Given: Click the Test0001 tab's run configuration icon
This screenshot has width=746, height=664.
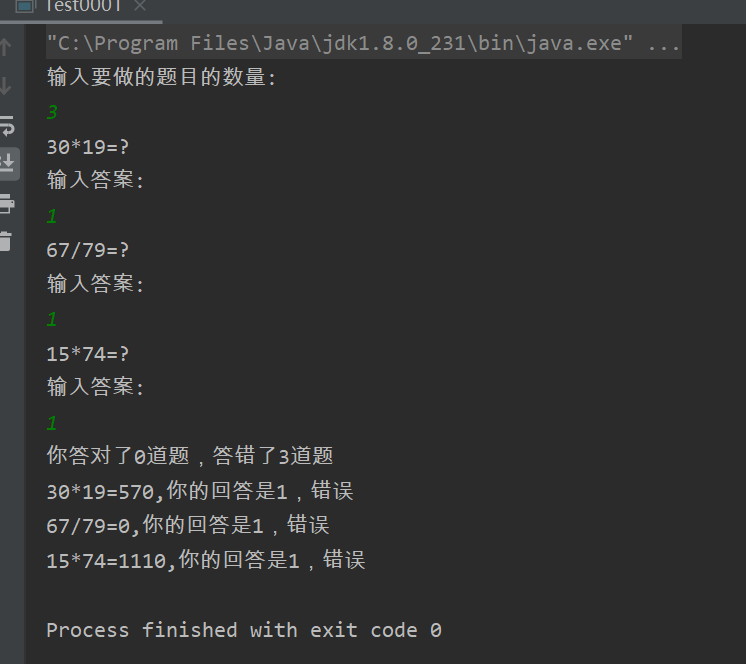Looking at the screenshot, I should click(x=26, y=7).
